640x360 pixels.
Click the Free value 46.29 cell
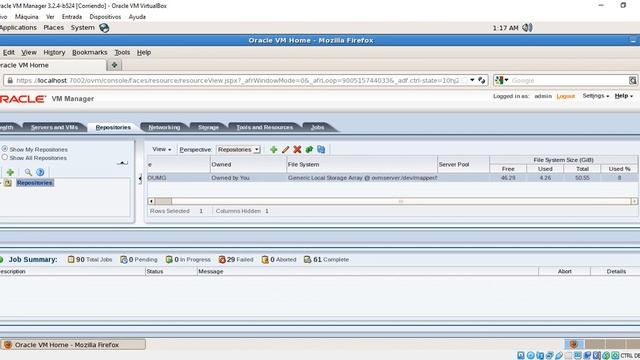508,178
